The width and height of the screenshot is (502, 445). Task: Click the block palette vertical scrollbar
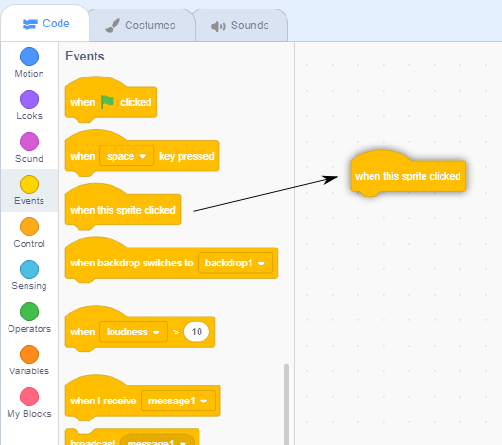tap(286, 404)
